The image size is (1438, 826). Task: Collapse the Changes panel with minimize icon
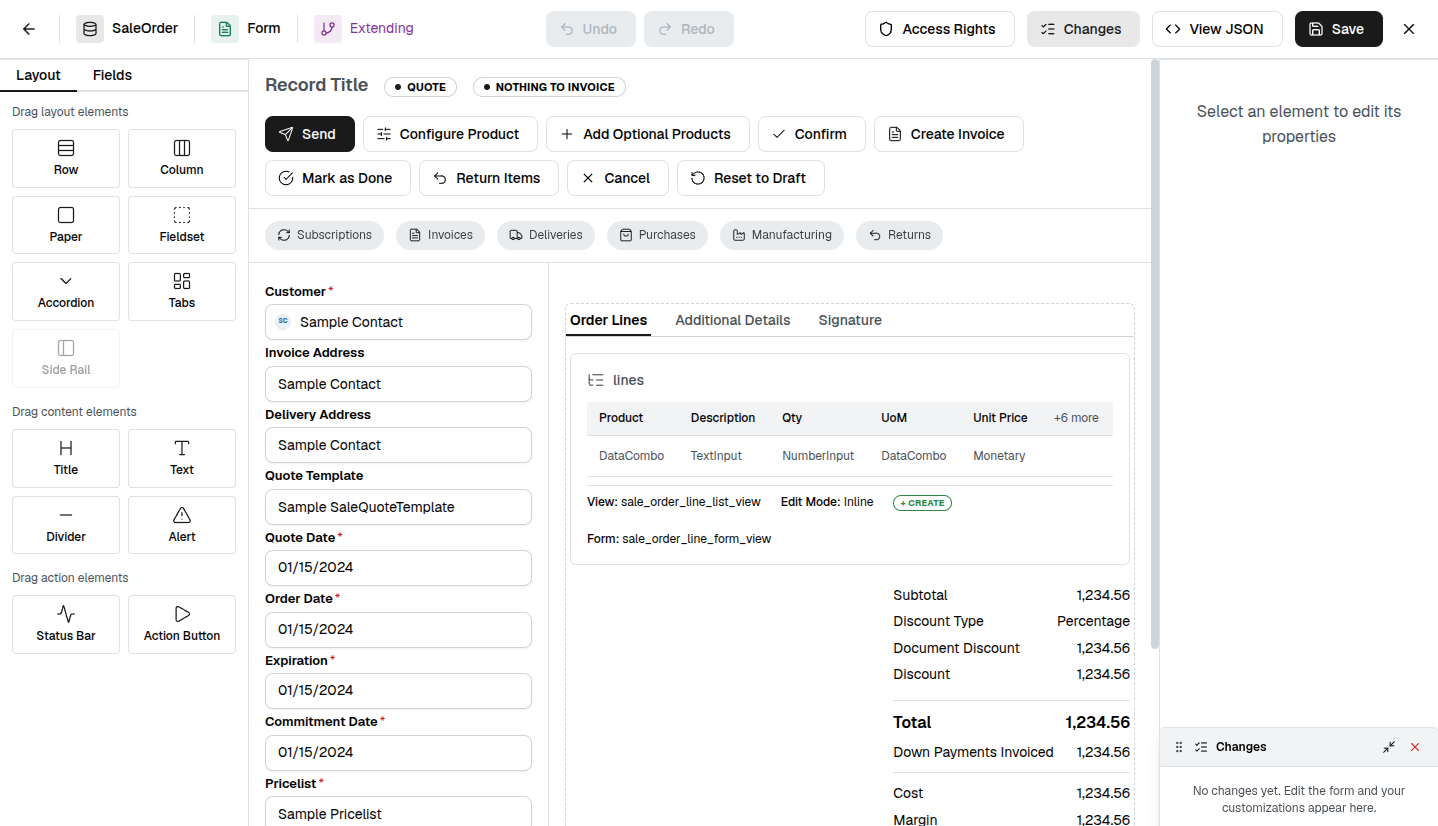(x=1389, y=747)
